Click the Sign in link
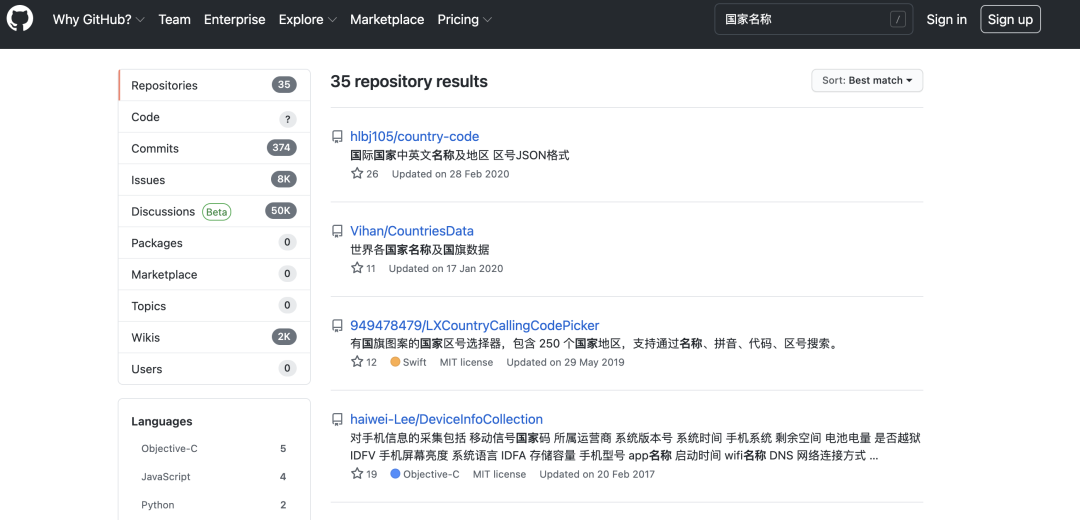 (x=946, y=19)
